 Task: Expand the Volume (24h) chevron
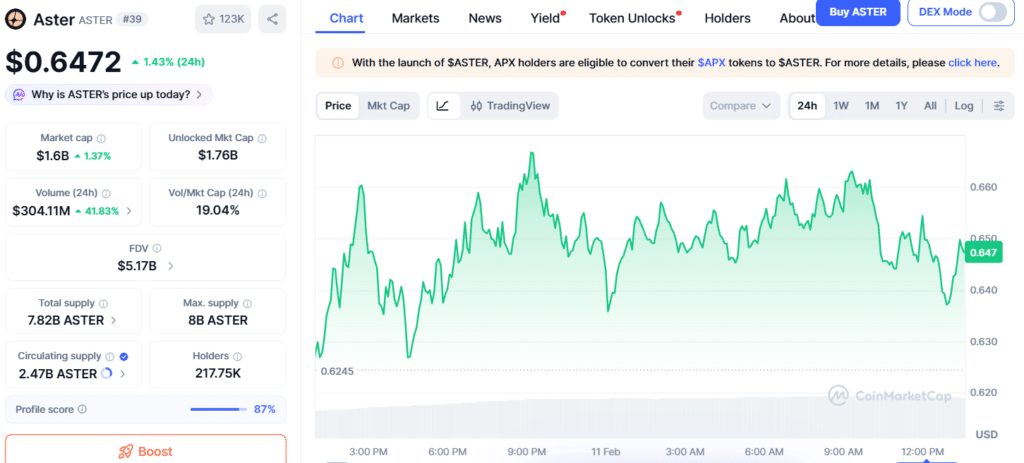tap(129, 211)
